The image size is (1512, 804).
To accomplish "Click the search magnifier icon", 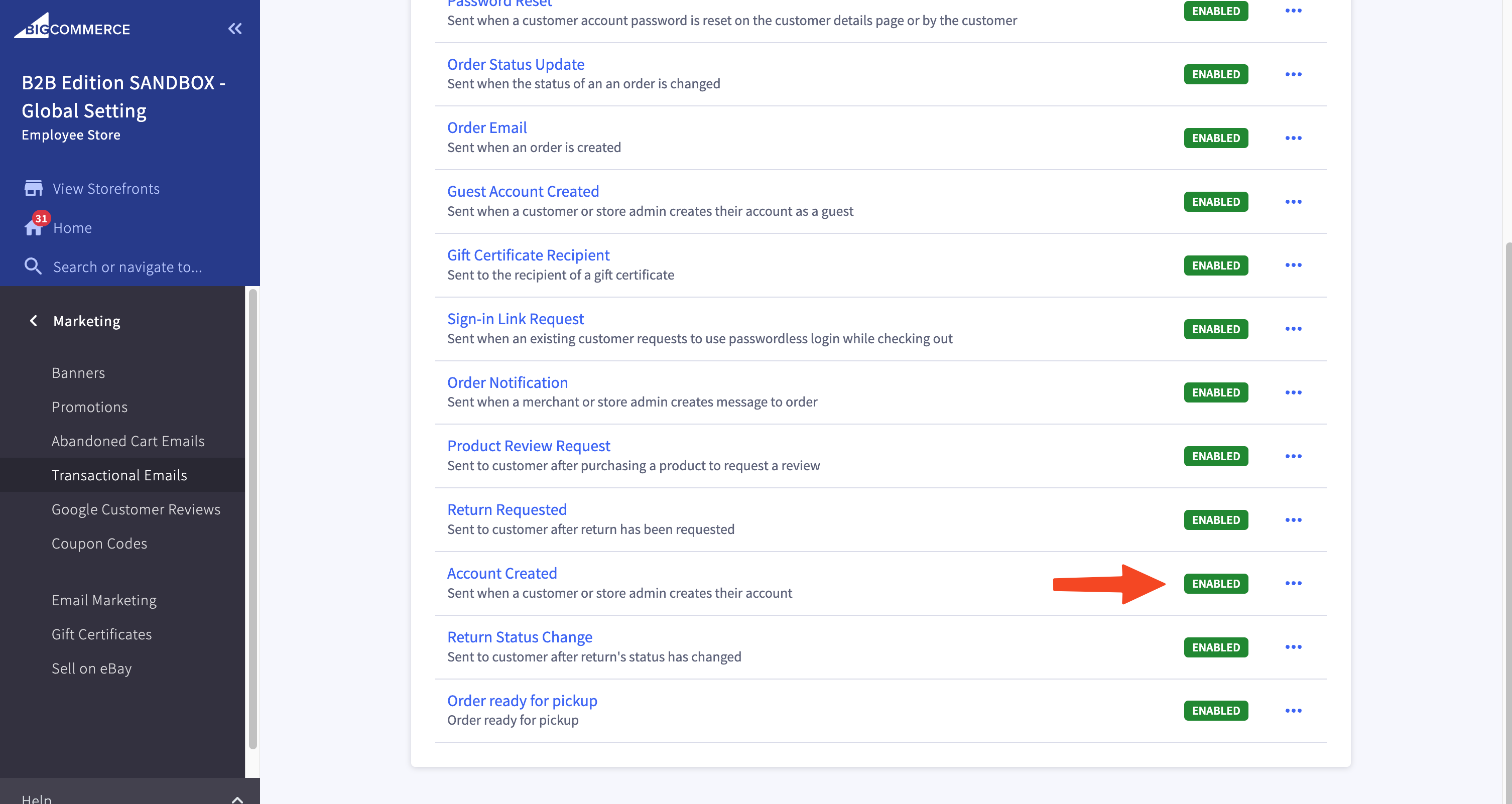I will pos(33,266).
